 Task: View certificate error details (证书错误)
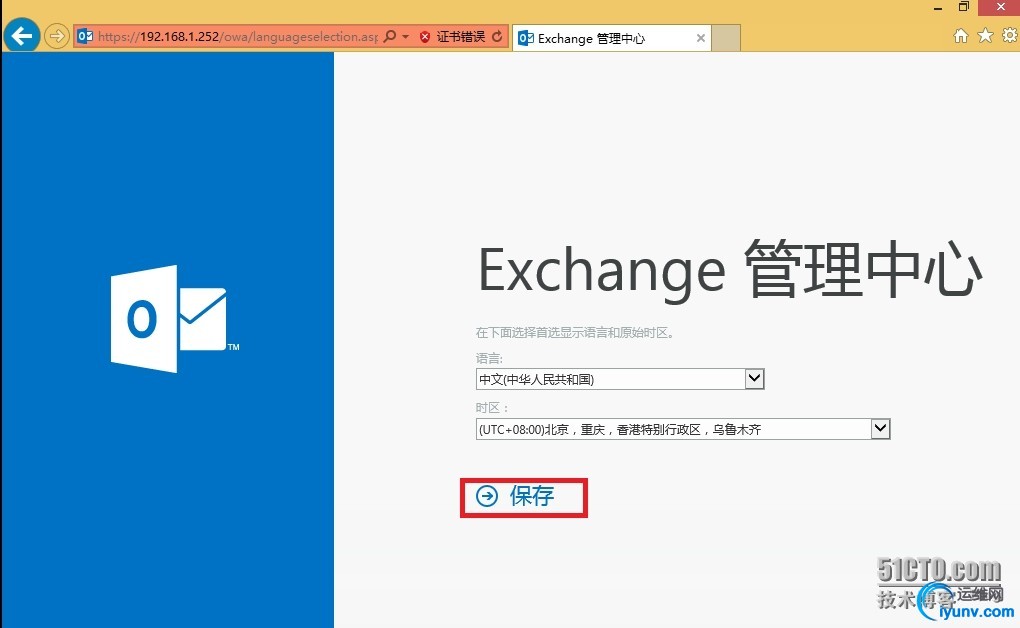click(461, 37)
